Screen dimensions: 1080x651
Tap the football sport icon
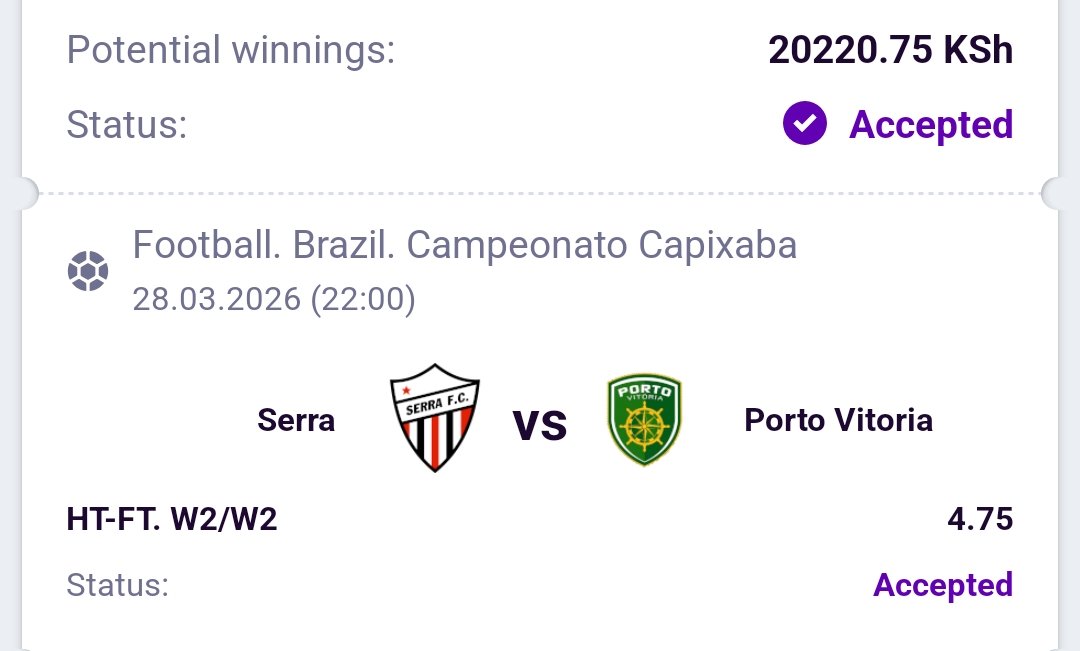87,272
